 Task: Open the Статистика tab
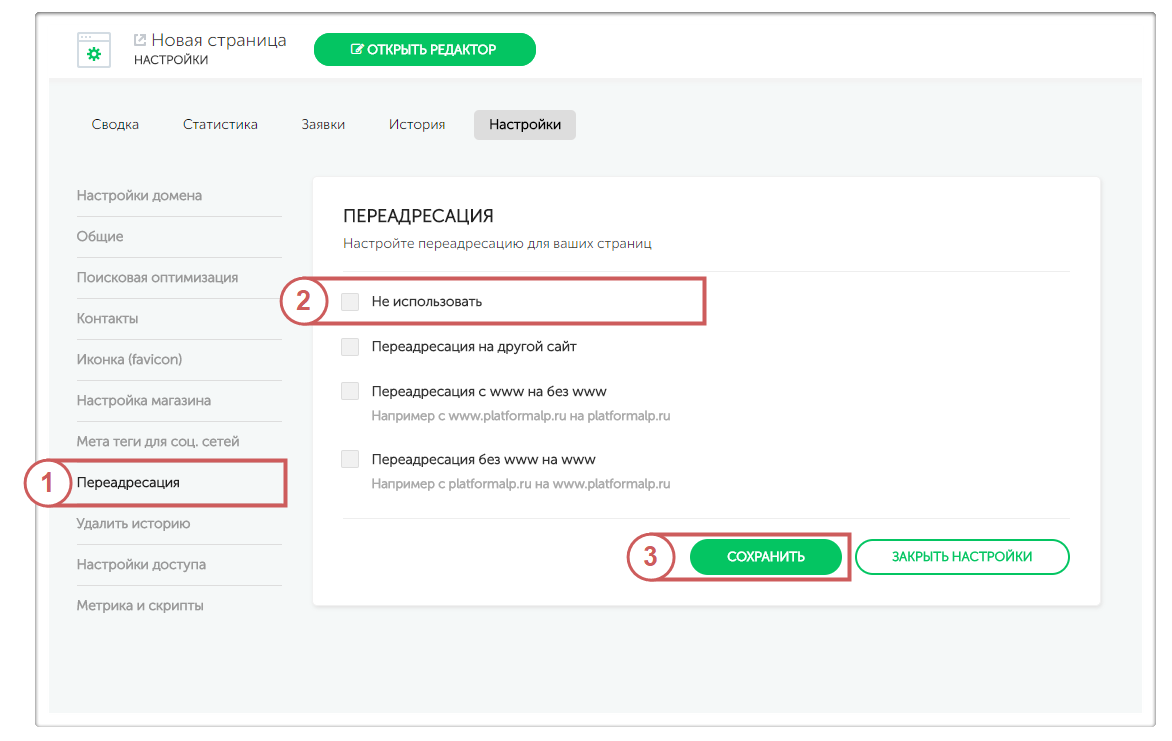click(x=220, y=125)
